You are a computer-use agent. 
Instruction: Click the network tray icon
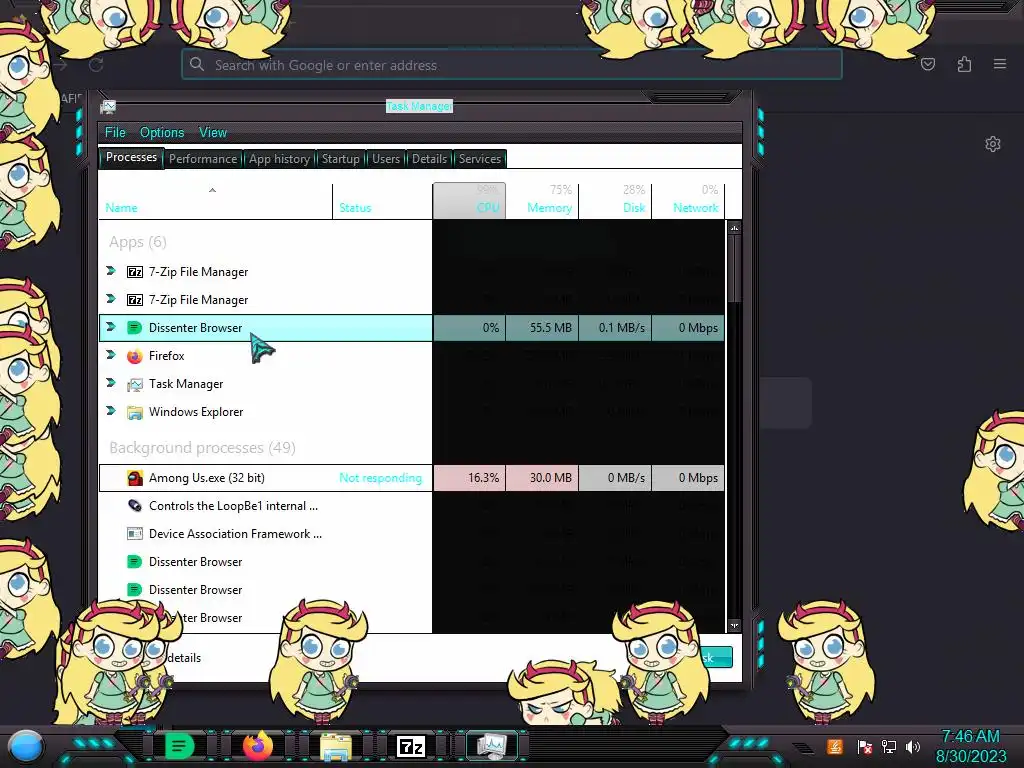[x=889, y=746]
